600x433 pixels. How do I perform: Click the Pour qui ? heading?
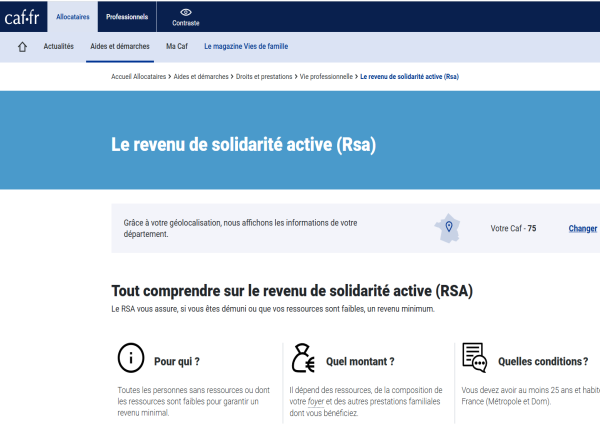(x=177, y=361)
